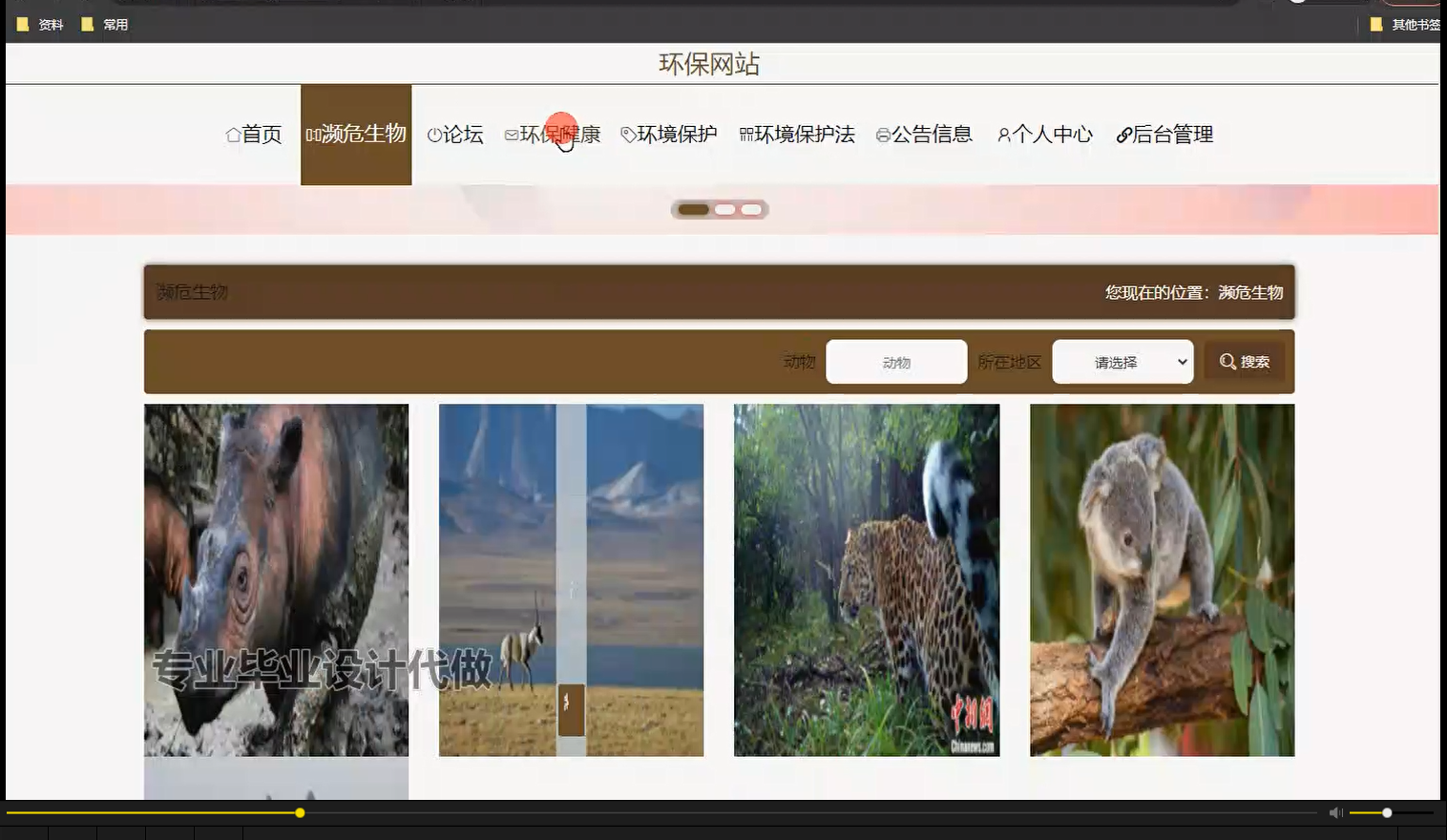This screenshot has width=1447, height=840.
Task: Click the tag icon beside 环境保护
Action: (x=628, y=136)
